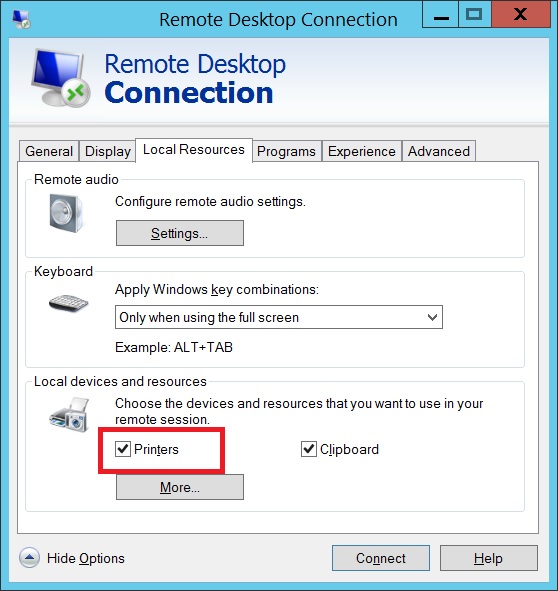Viewport: 558px width, 591px height.
Task: Switch to the General tab
Action: click(x=49, y=151)
